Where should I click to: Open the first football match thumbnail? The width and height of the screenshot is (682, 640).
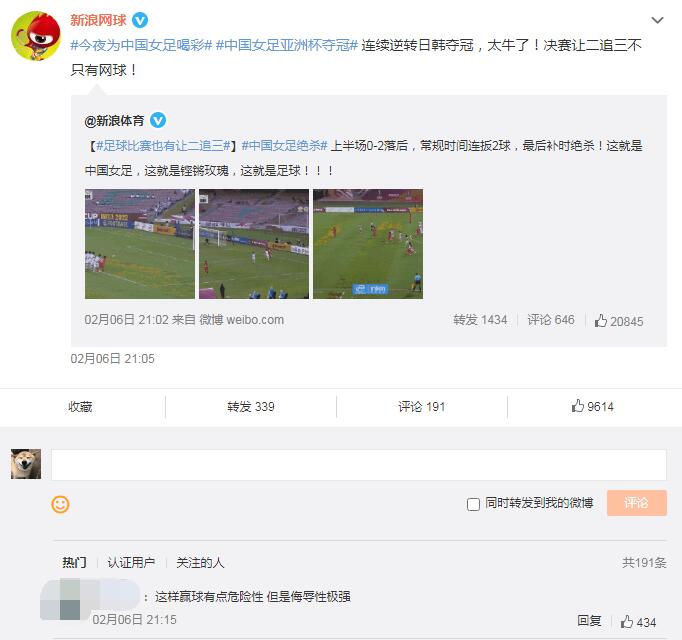tap(140, 244)
